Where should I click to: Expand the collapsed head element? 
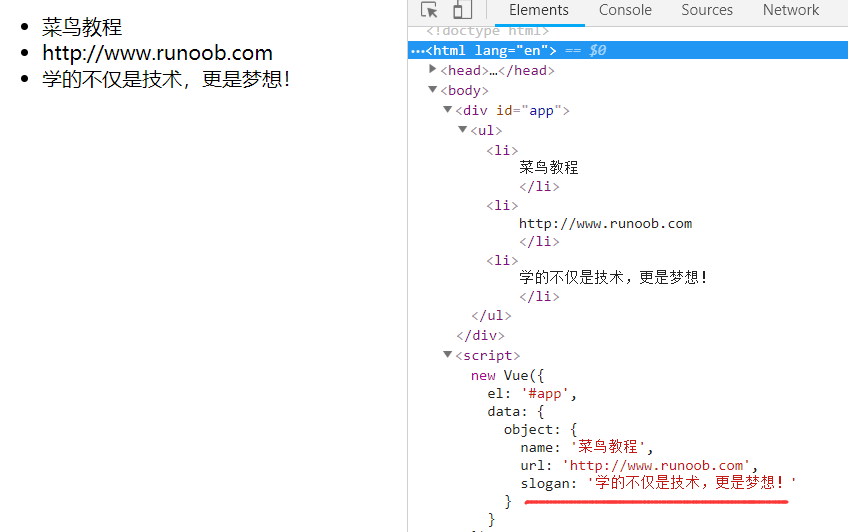pos(433,70)
